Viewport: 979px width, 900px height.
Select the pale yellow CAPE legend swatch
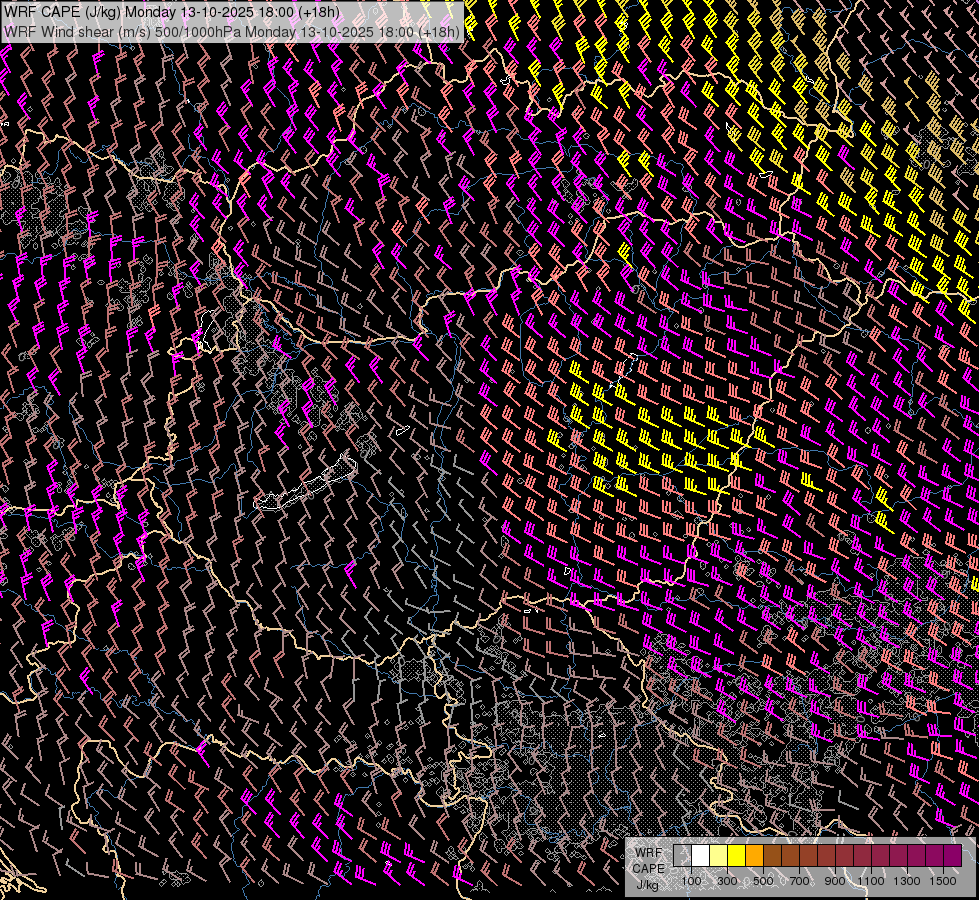718,855
